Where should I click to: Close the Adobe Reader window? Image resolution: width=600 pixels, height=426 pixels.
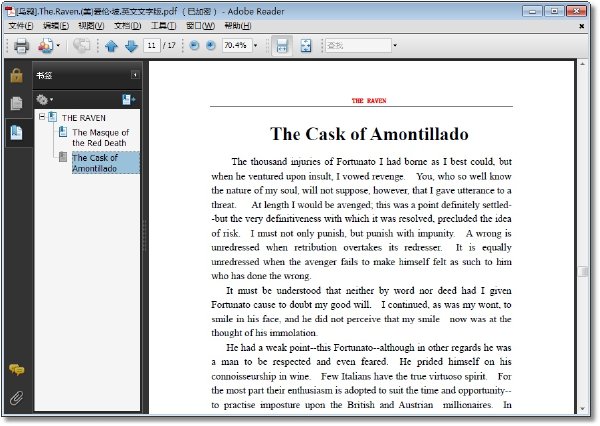click(x=576, y=11)
